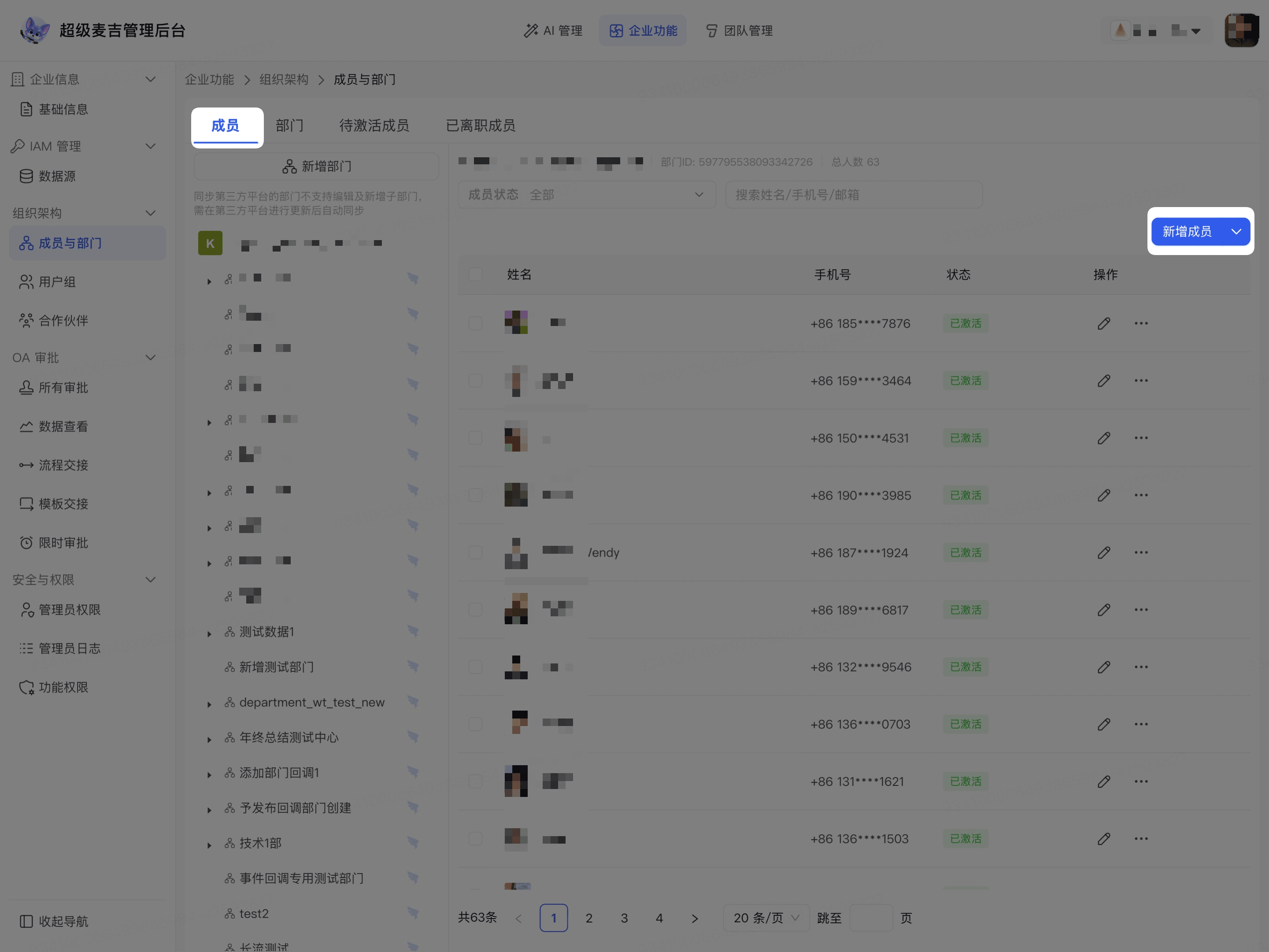Expand department_wt_test_new tree node

tap(209, 705)
